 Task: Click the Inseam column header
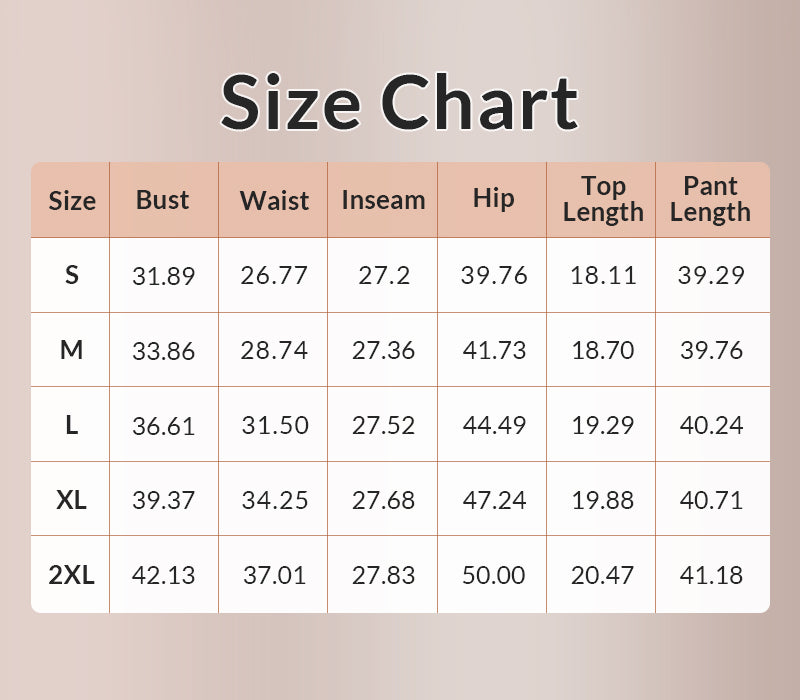tap(383, 200)
